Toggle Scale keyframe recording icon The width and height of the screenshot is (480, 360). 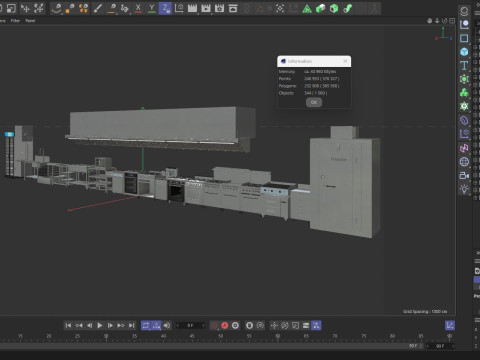tap(295, 325)
